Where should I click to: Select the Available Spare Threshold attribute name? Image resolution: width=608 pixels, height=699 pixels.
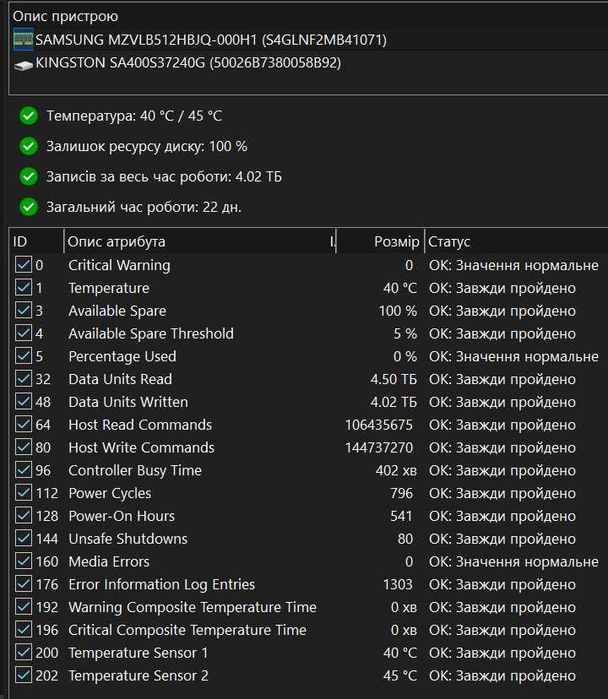click(151, 333)
